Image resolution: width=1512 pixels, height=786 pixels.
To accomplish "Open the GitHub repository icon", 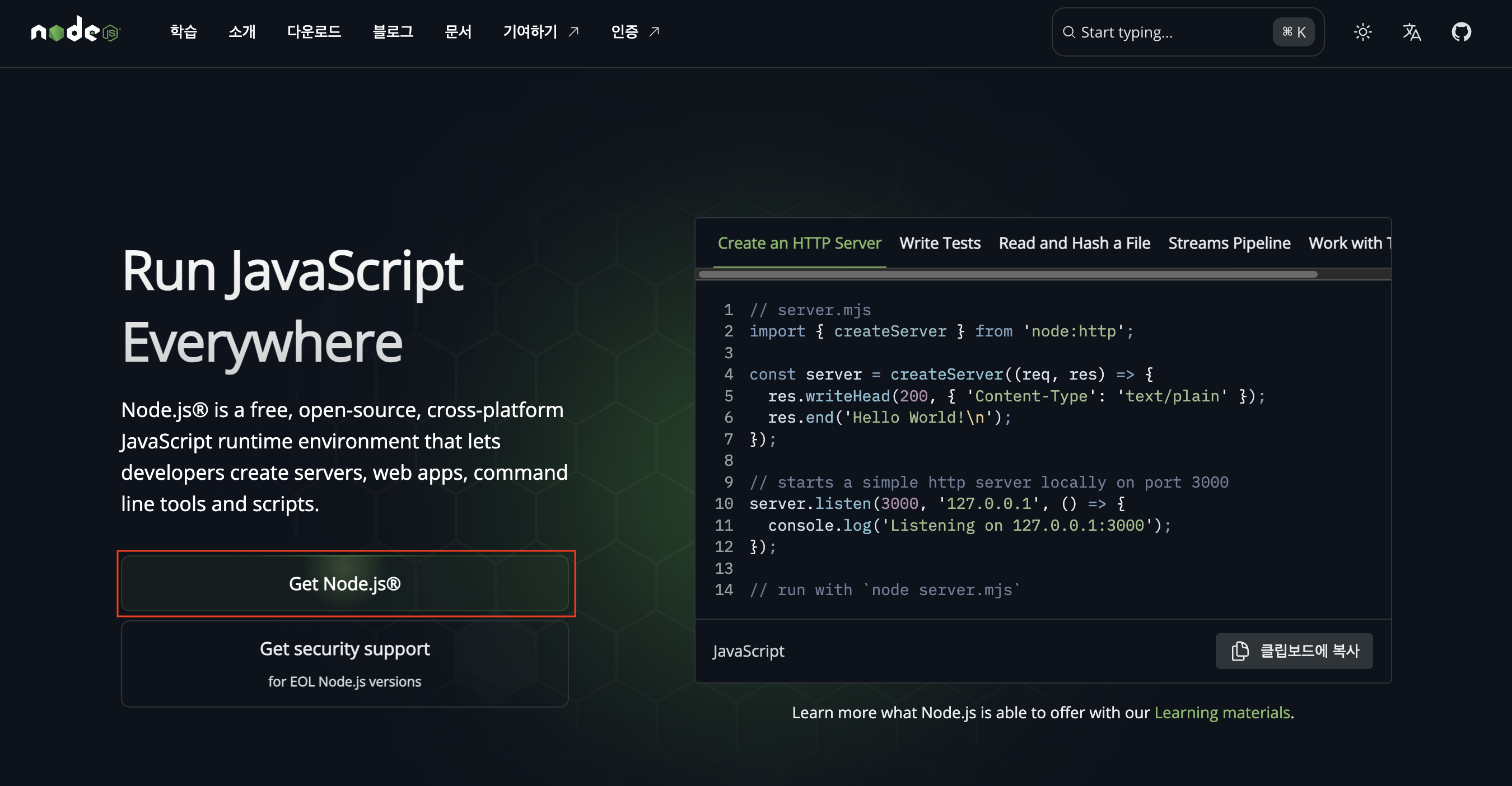I will [x=1461, y=32].
